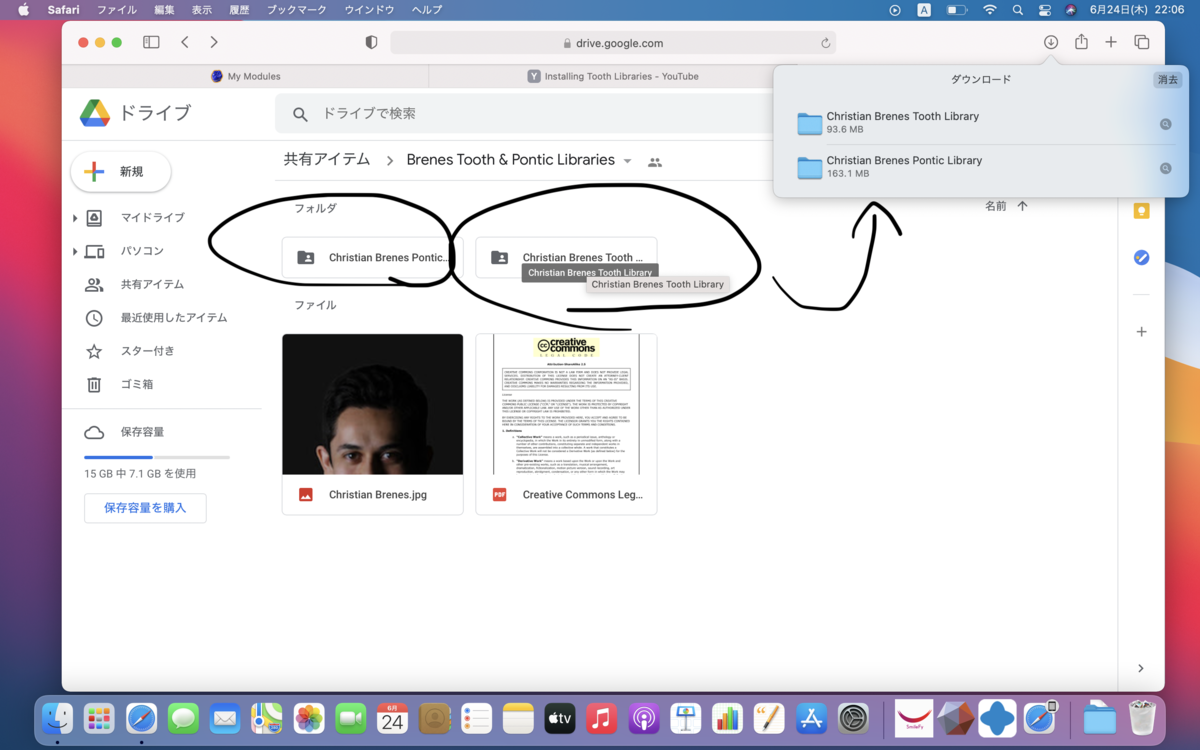
Task: Switch to Installing Tooth Libraries YouTube tab
Action: (613, 76)
